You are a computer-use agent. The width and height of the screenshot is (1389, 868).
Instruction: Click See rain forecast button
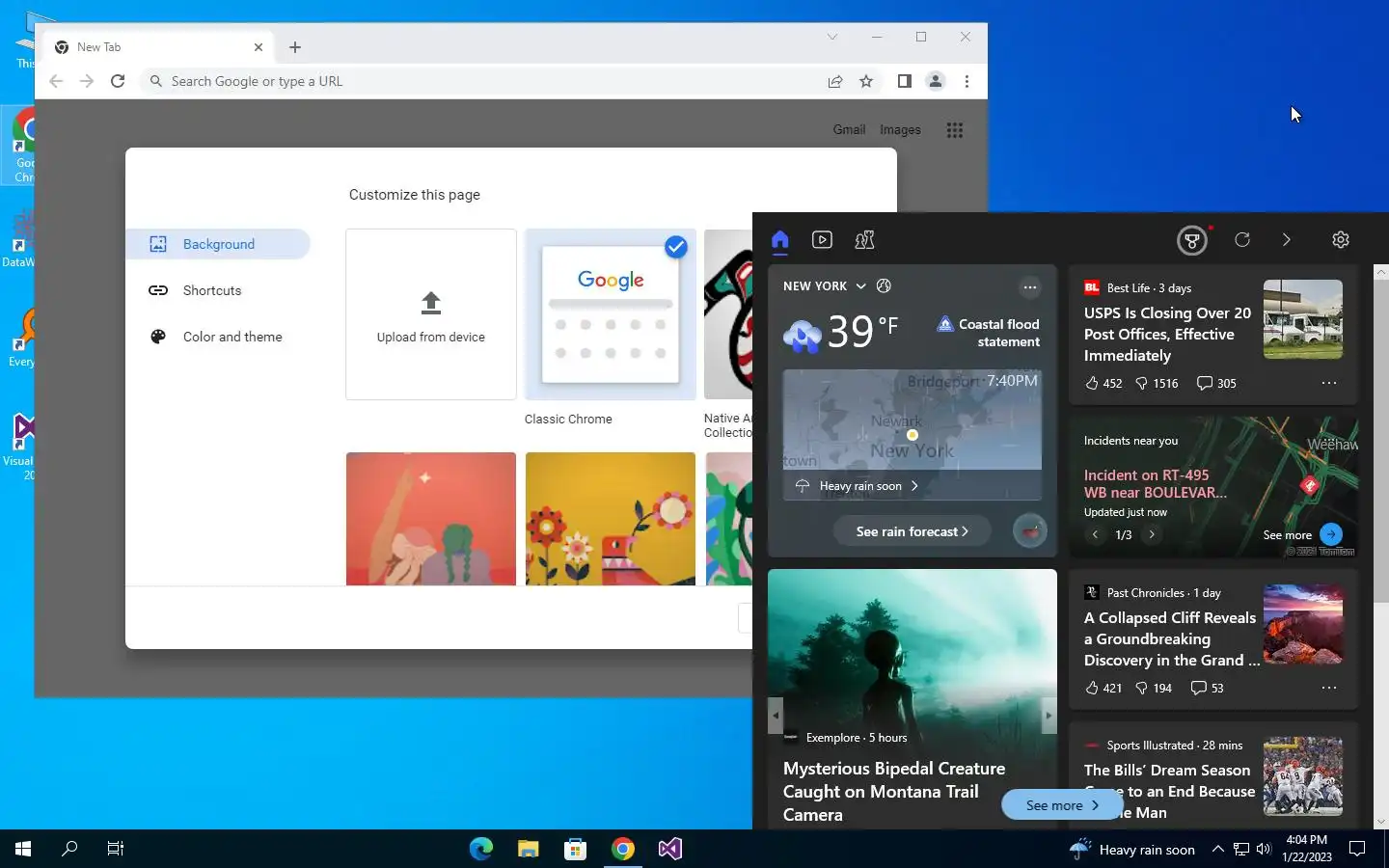point(912,531)
